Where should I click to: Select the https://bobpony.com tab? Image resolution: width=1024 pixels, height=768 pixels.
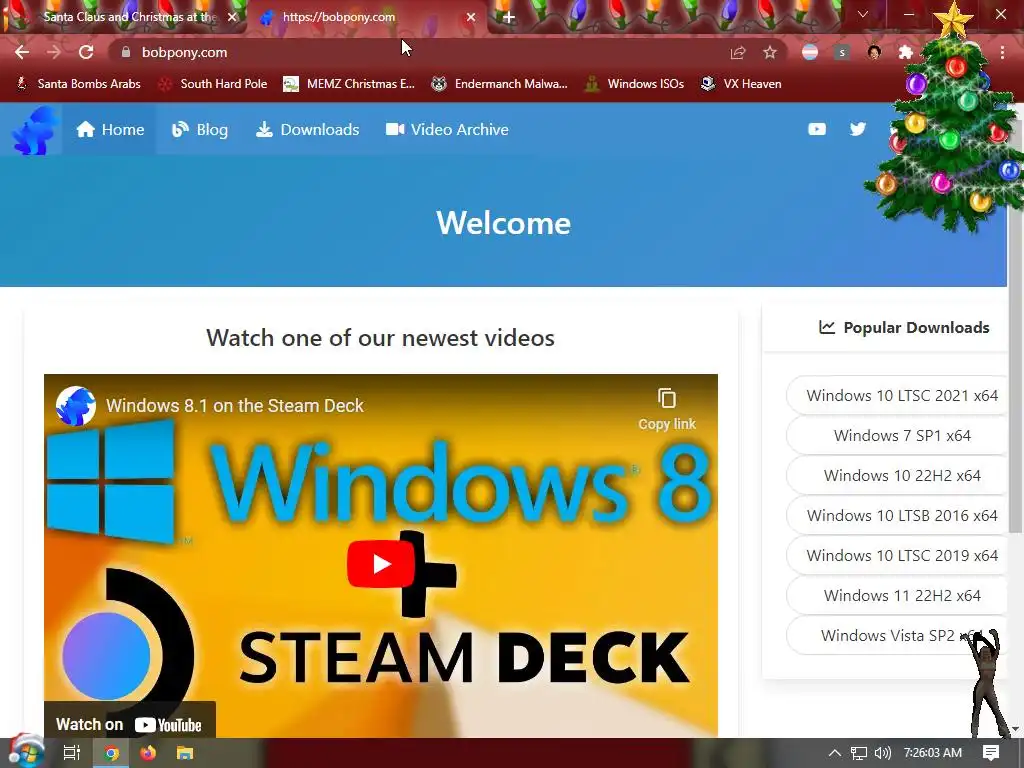tap(366, 17)
